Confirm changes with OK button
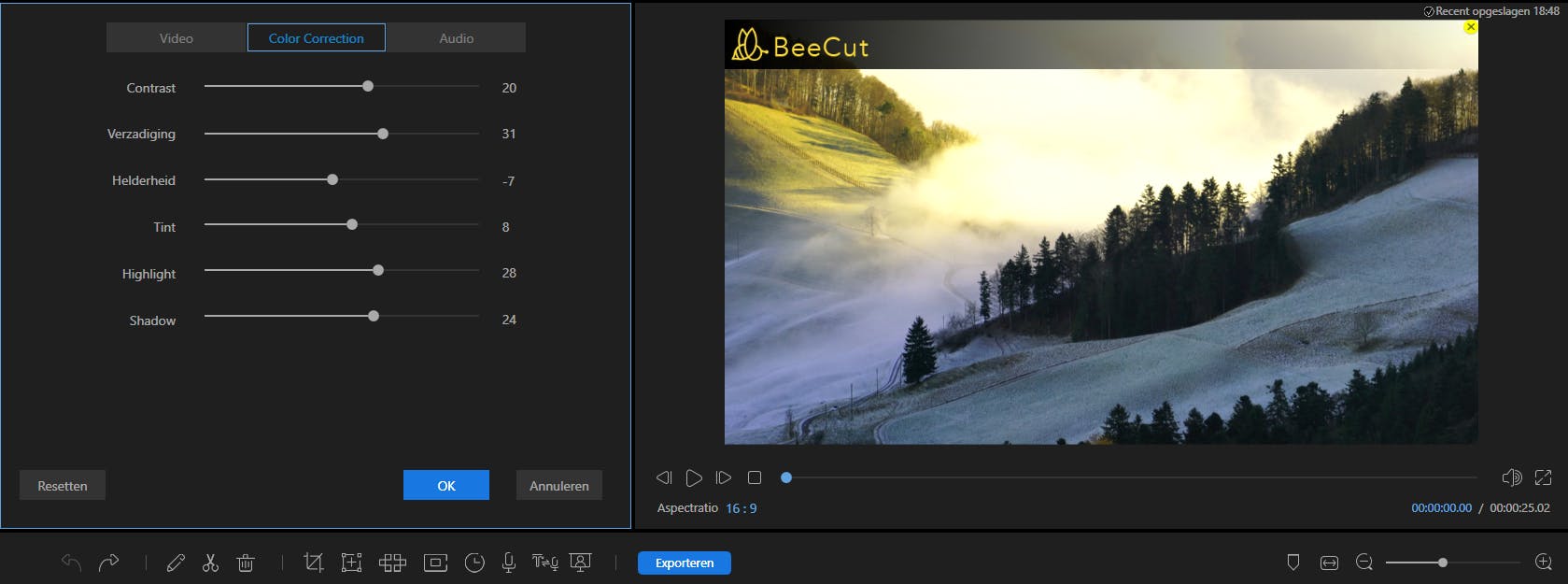Screen dimensions: 1568x584 click(446, 486)
